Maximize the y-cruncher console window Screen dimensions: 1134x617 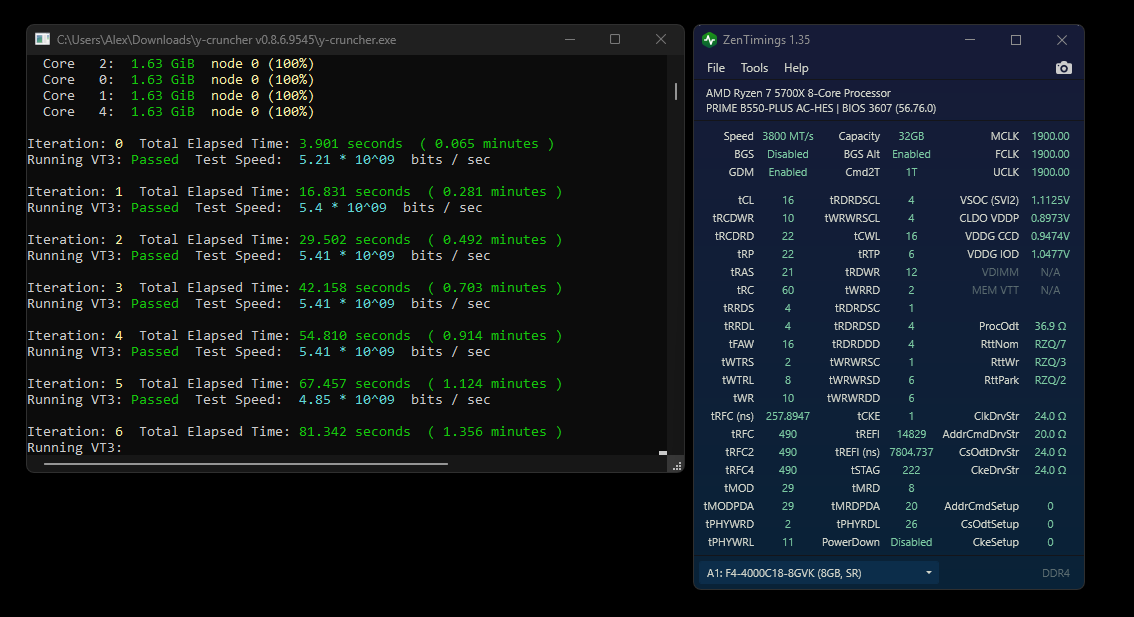pyautogui.click(x=615, y=39)
